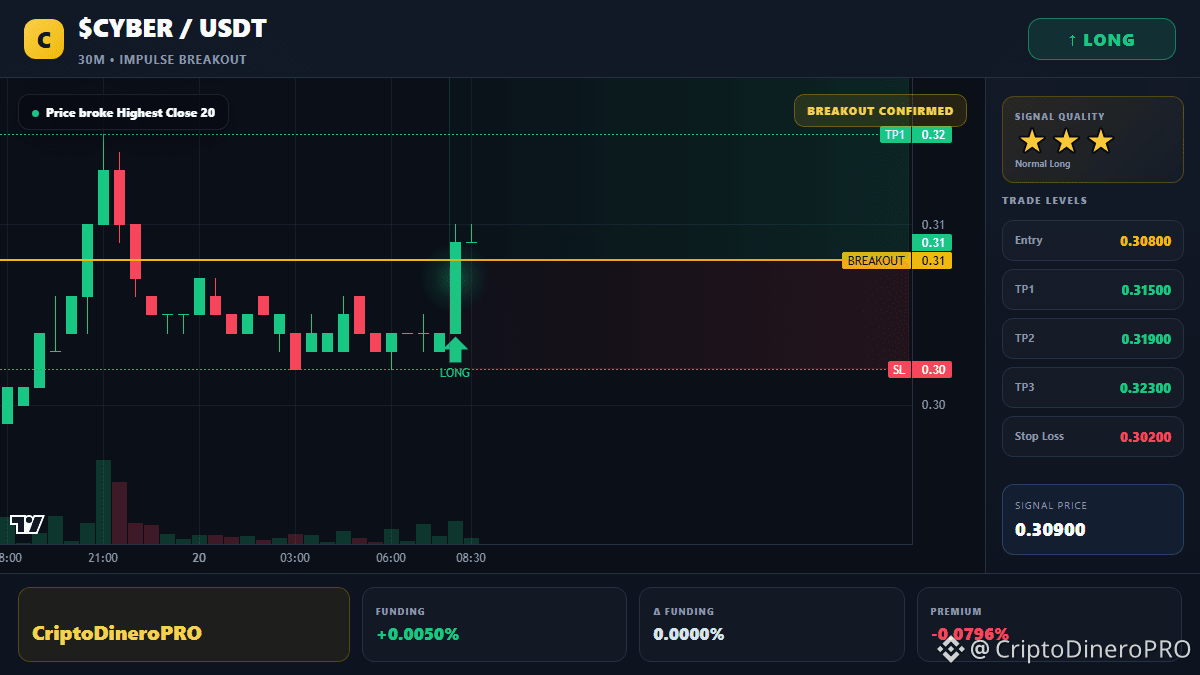Screen dimensions: 1200x675
Task: Click the green 0.31 current price tag
Action: pyautogui.click(x=932, y=243)
